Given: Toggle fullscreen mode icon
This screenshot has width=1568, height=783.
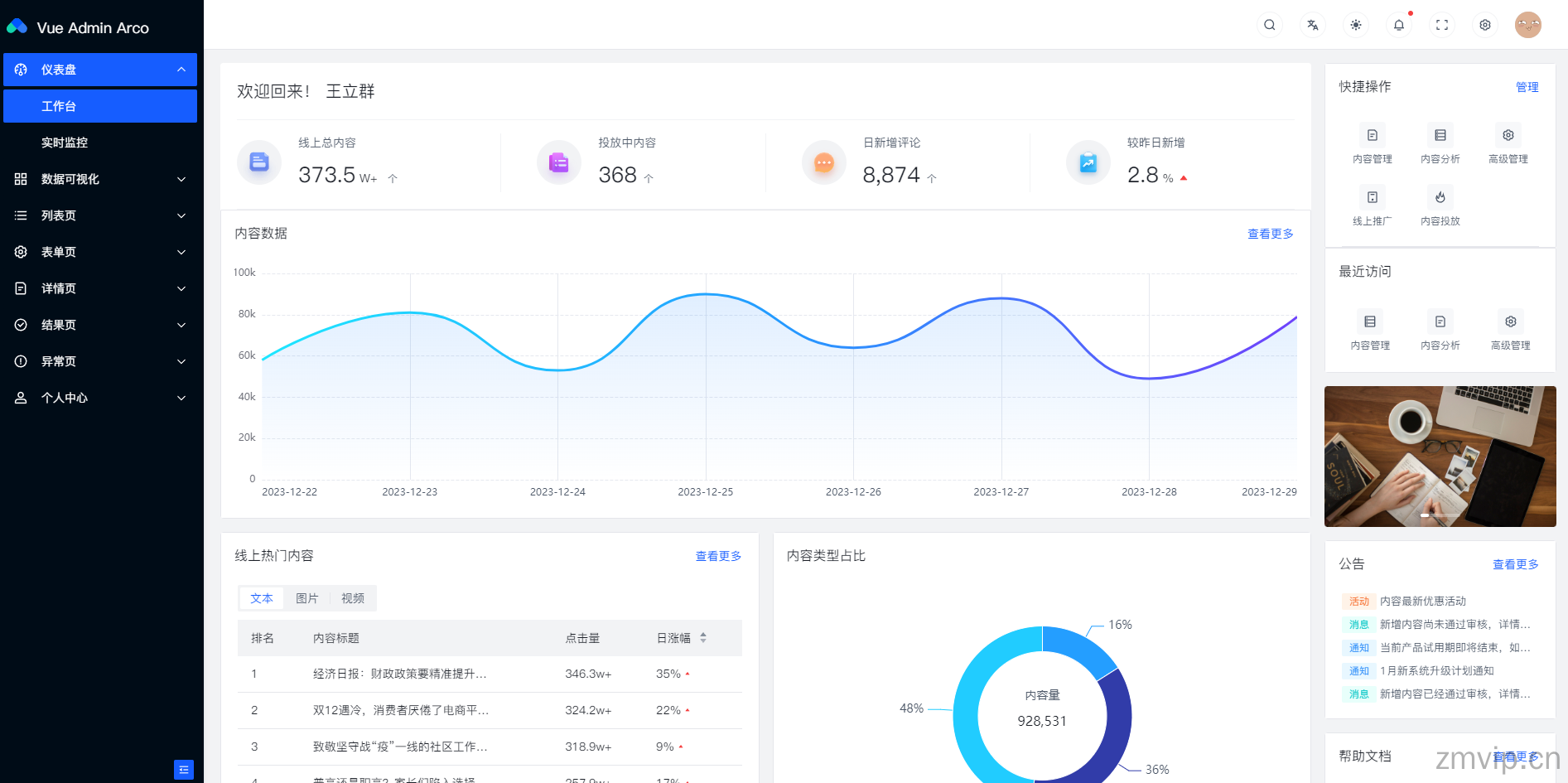Looking at the screenshot, I should 1441,25.
